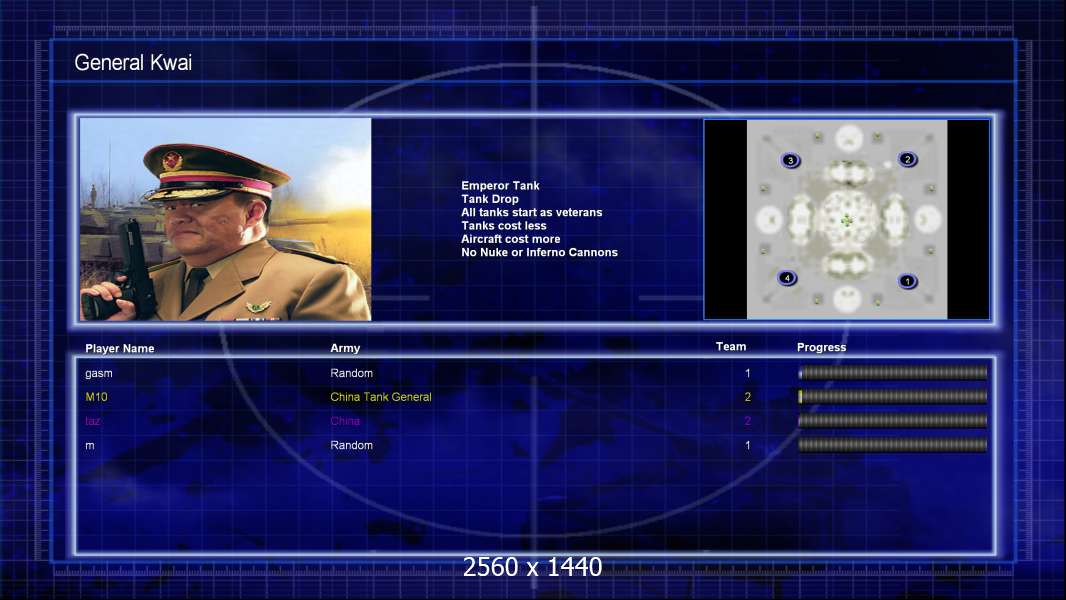
Task: Click 'Random' army in player m's row
Action: [351, 445]
